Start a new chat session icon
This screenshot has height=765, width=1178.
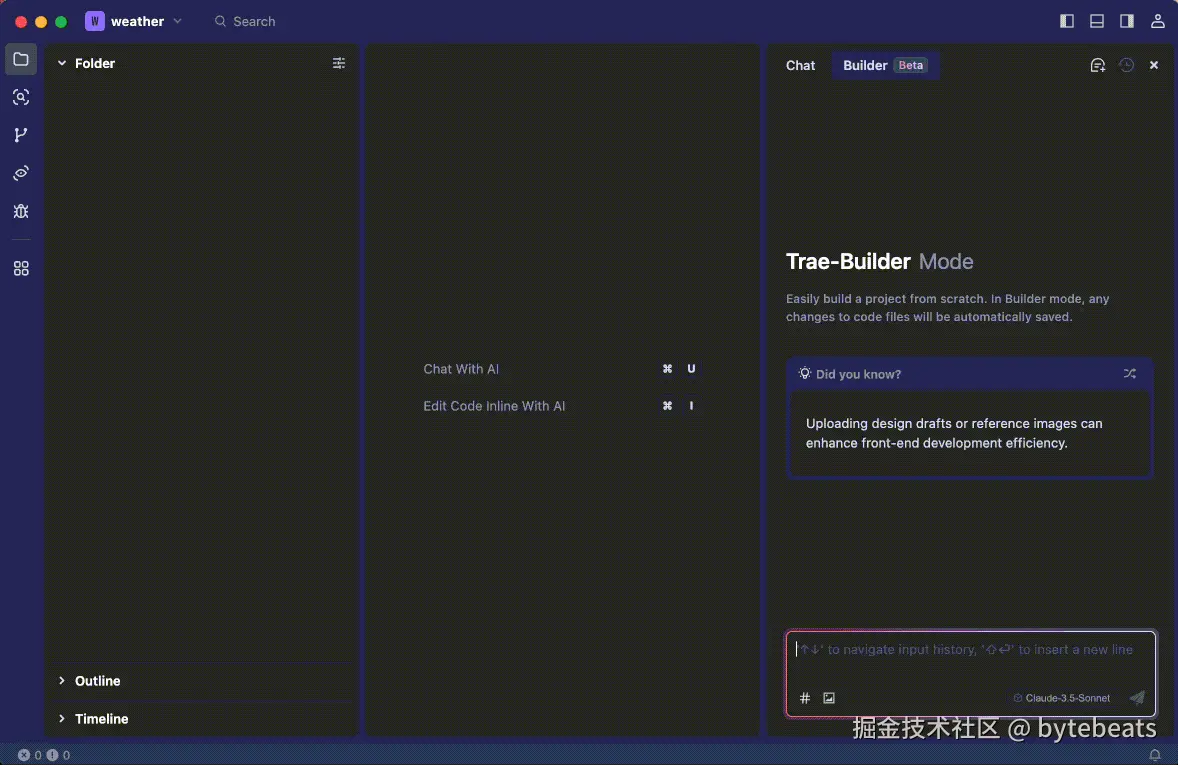coord(1098,65)
